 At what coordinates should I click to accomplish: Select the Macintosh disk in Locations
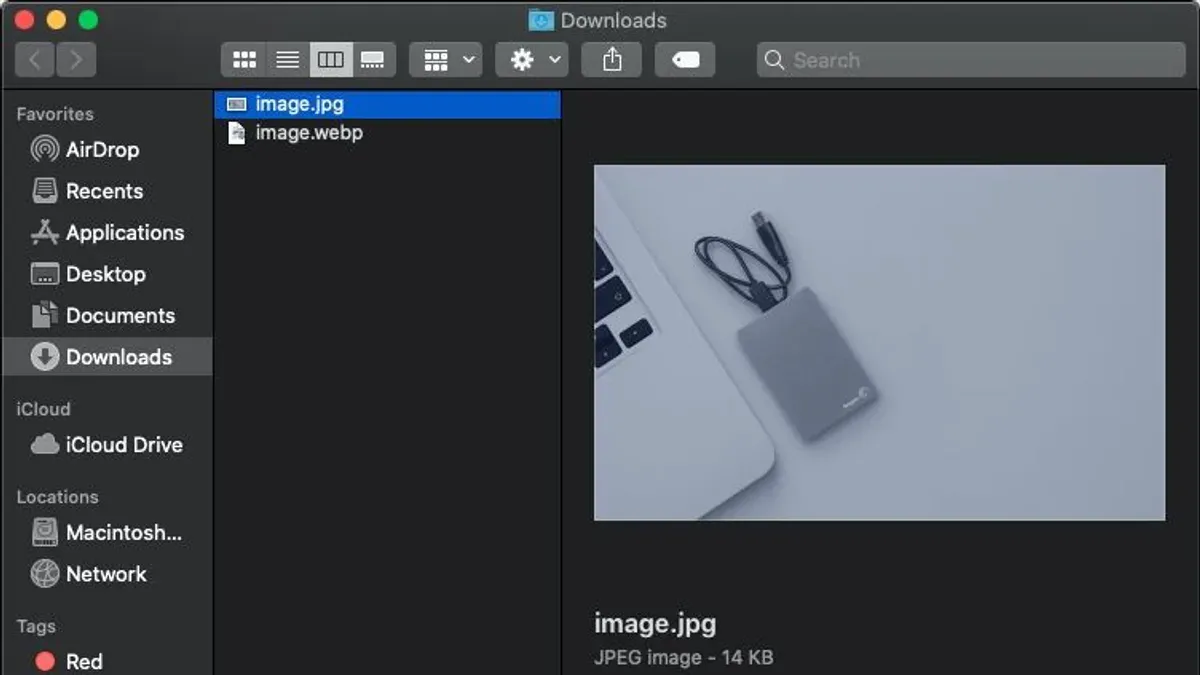click(x=106, y=533)
